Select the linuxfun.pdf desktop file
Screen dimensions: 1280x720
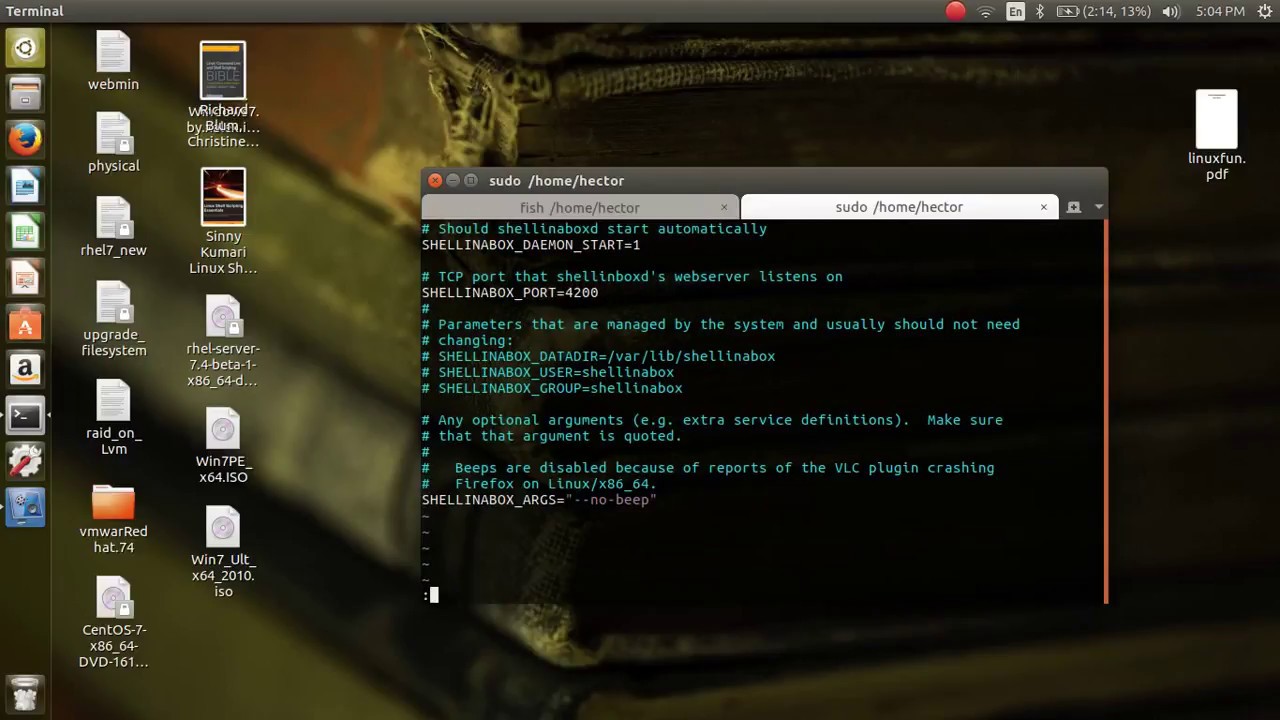click(1216, 136)
